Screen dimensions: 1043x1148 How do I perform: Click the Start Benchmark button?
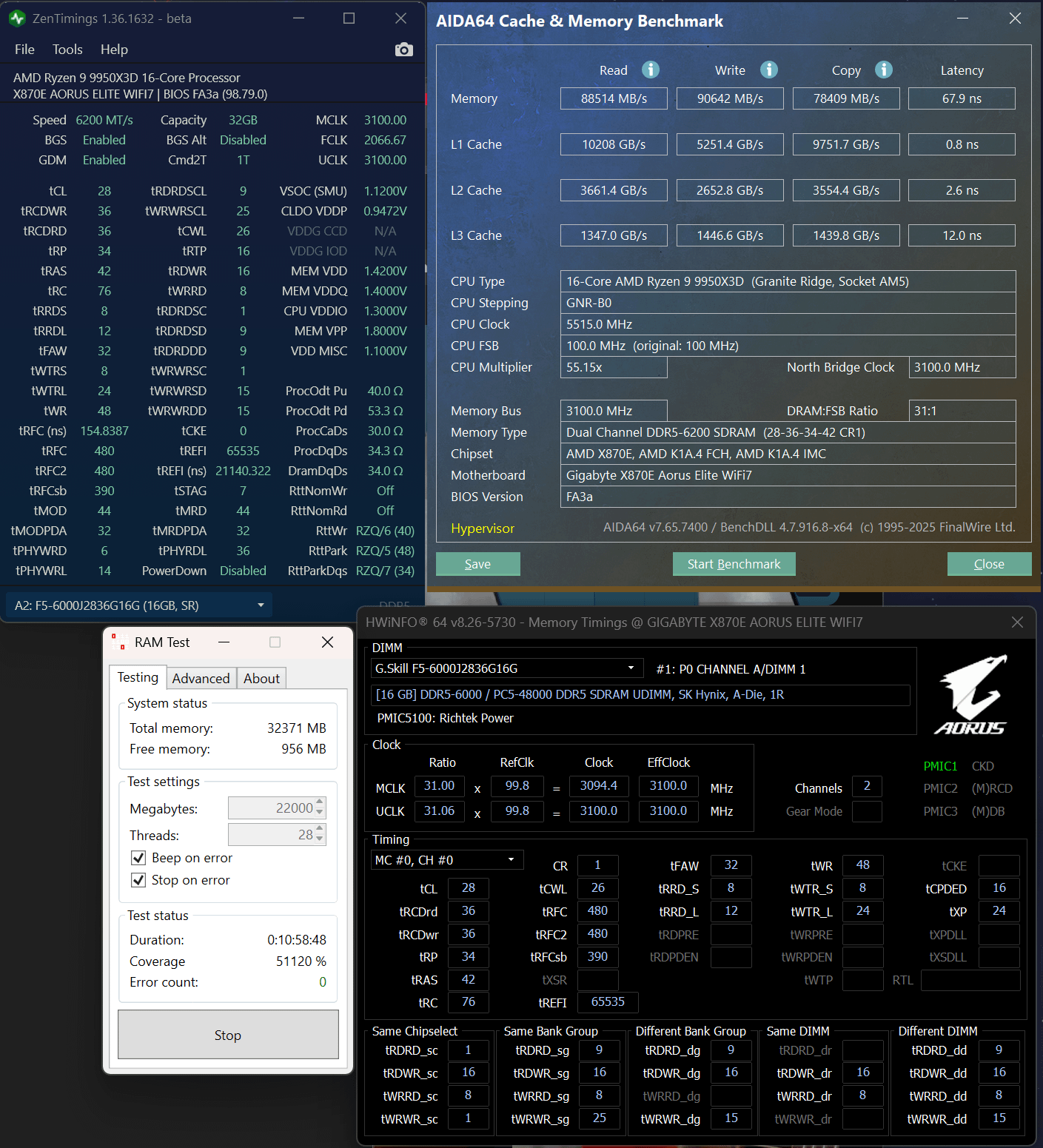coord(734,564)
